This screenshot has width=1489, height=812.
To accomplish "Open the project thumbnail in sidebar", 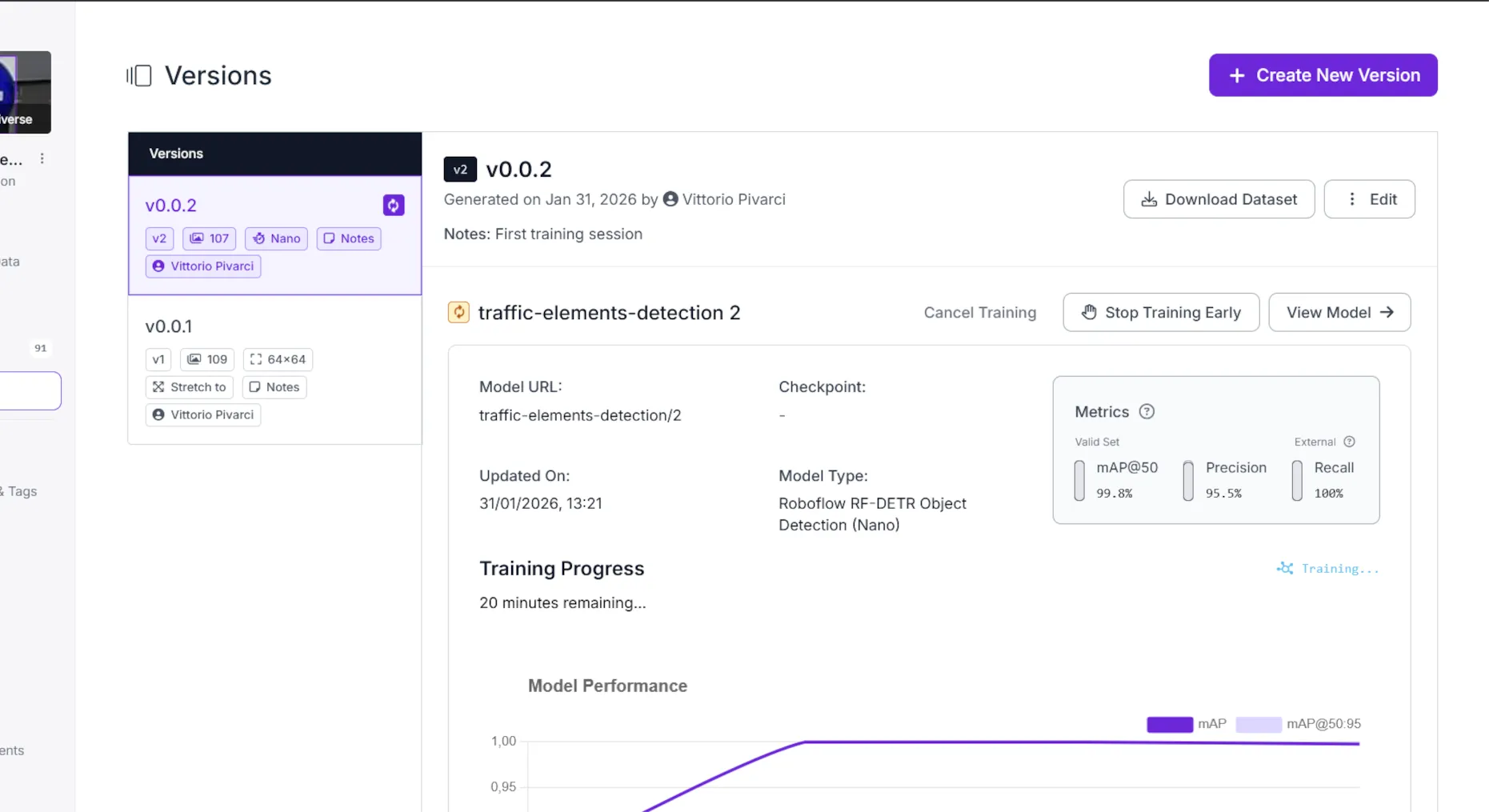I will point(24,92).
